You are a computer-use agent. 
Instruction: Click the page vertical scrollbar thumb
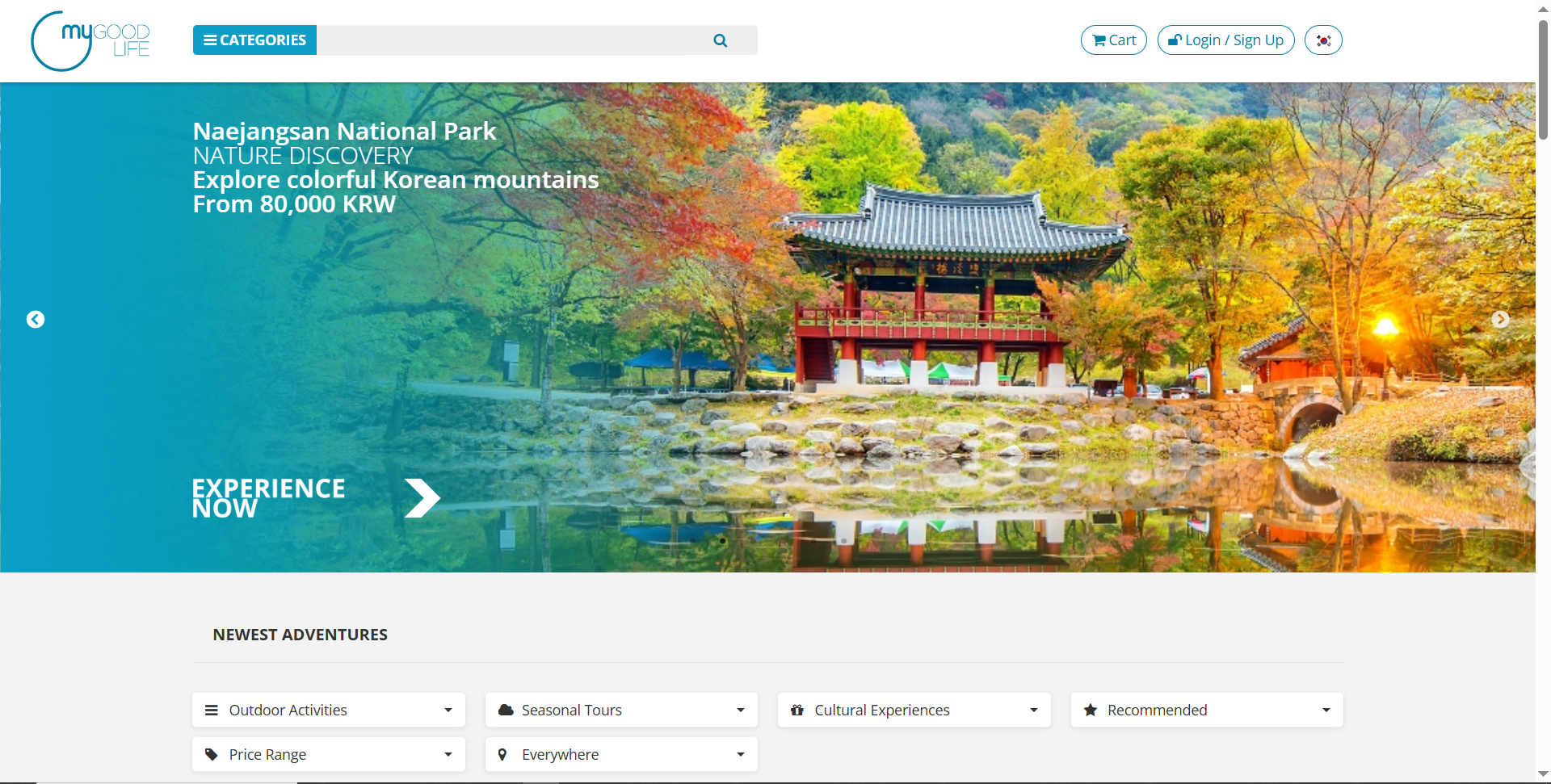click(1543, 81)
